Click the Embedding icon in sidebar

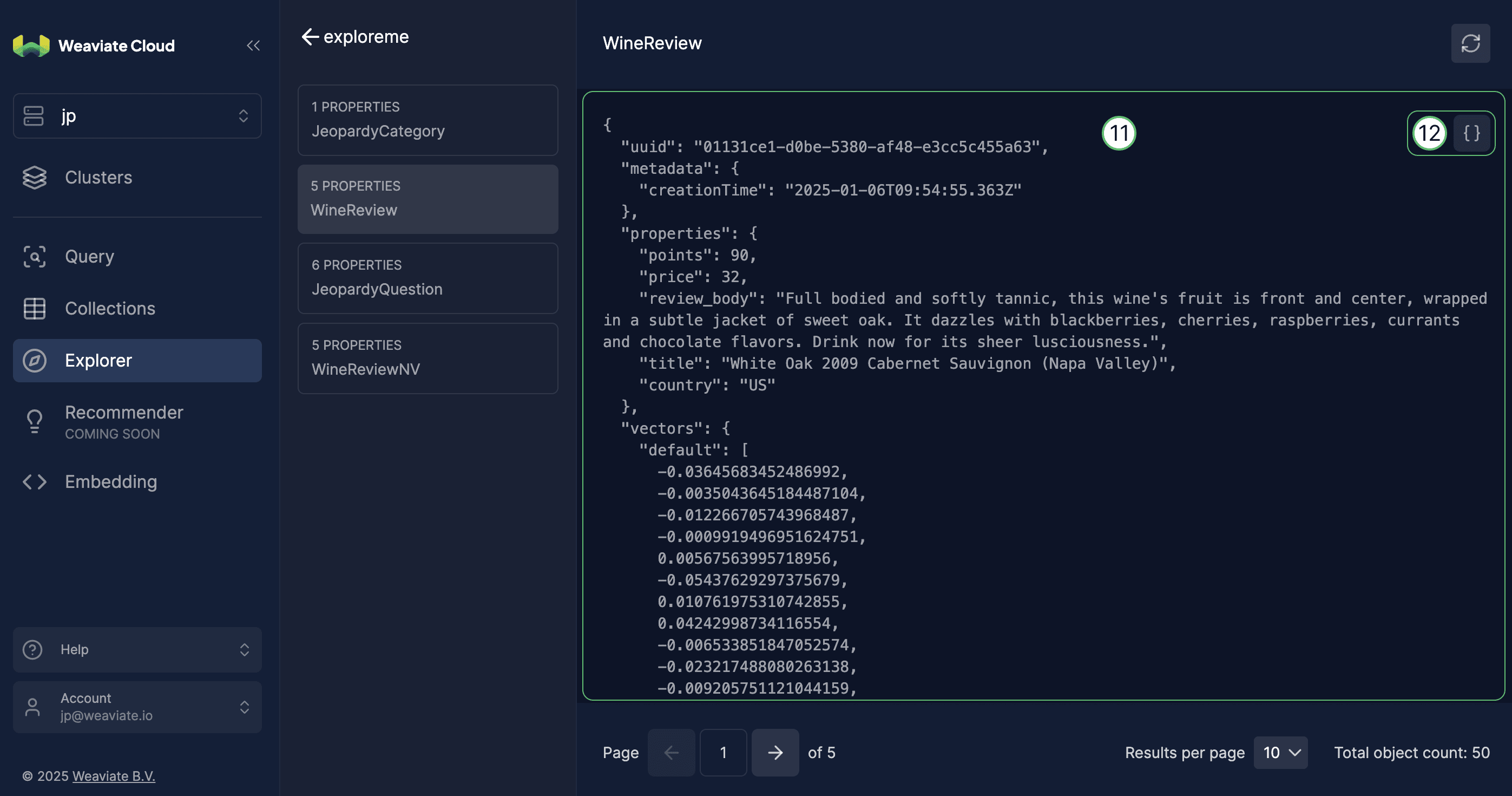[35, 481]
